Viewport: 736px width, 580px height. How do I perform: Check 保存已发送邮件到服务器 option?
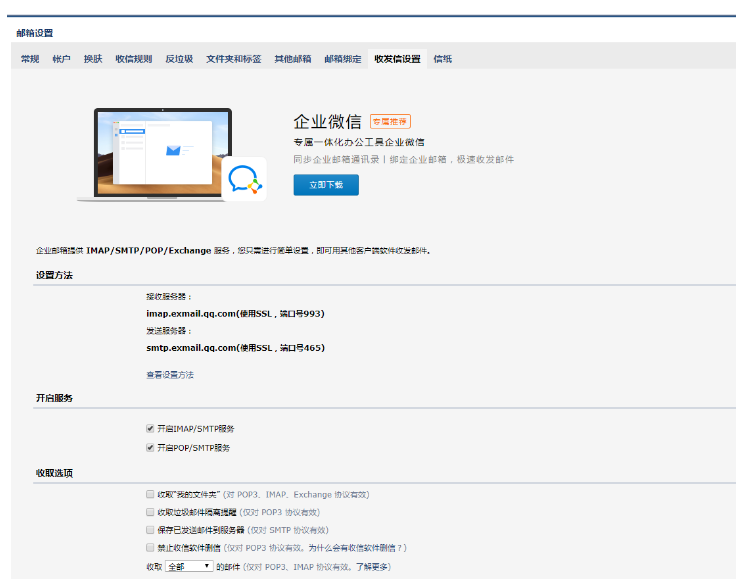click(x=150, y=530)
